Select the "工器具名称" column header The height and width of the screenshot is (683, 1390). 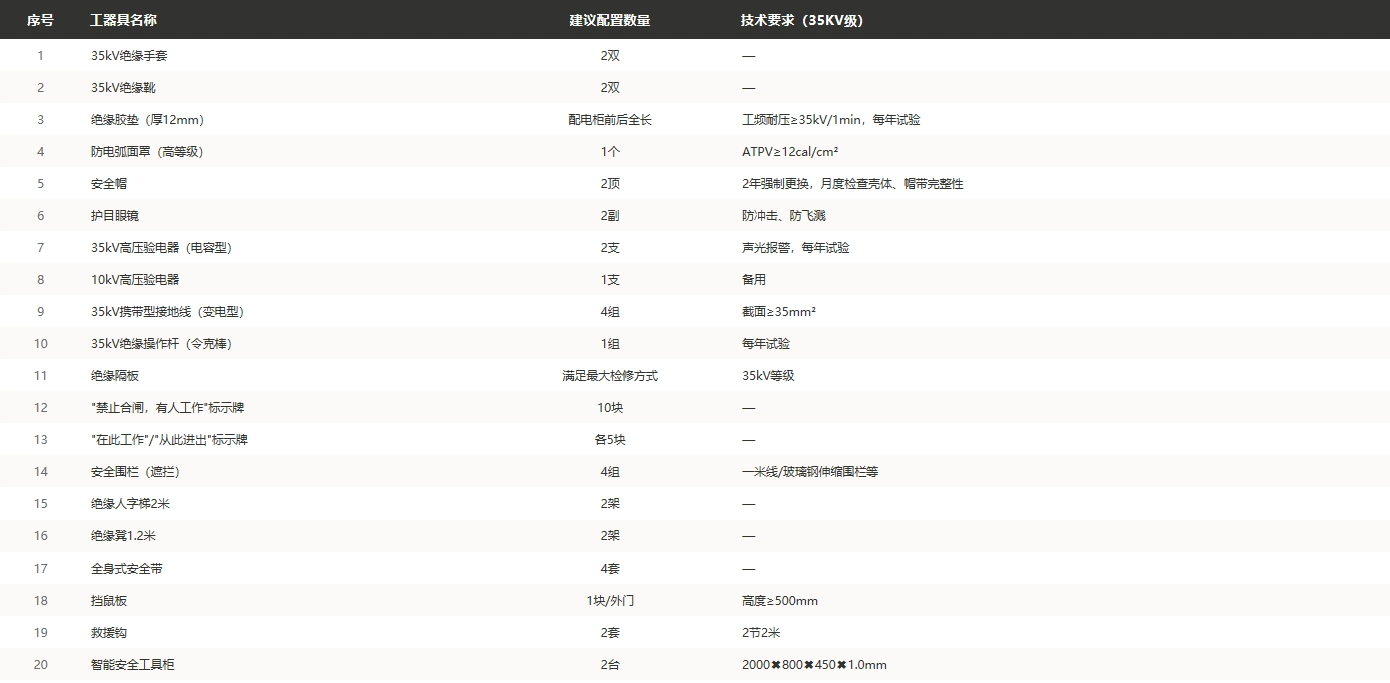click(x=123, y=20)
